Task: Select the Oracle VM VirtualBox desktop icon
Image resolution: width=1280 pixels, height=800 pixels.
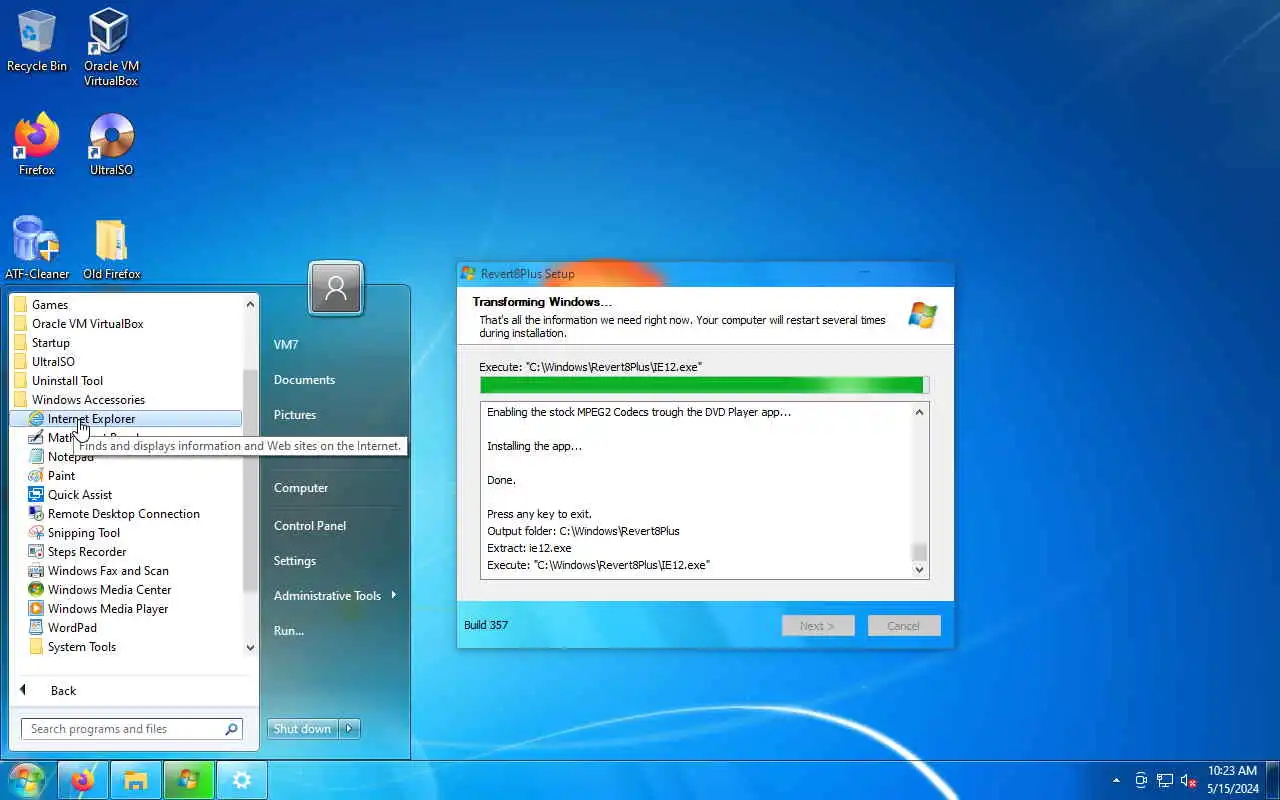Action: click(x=110, y=47)
